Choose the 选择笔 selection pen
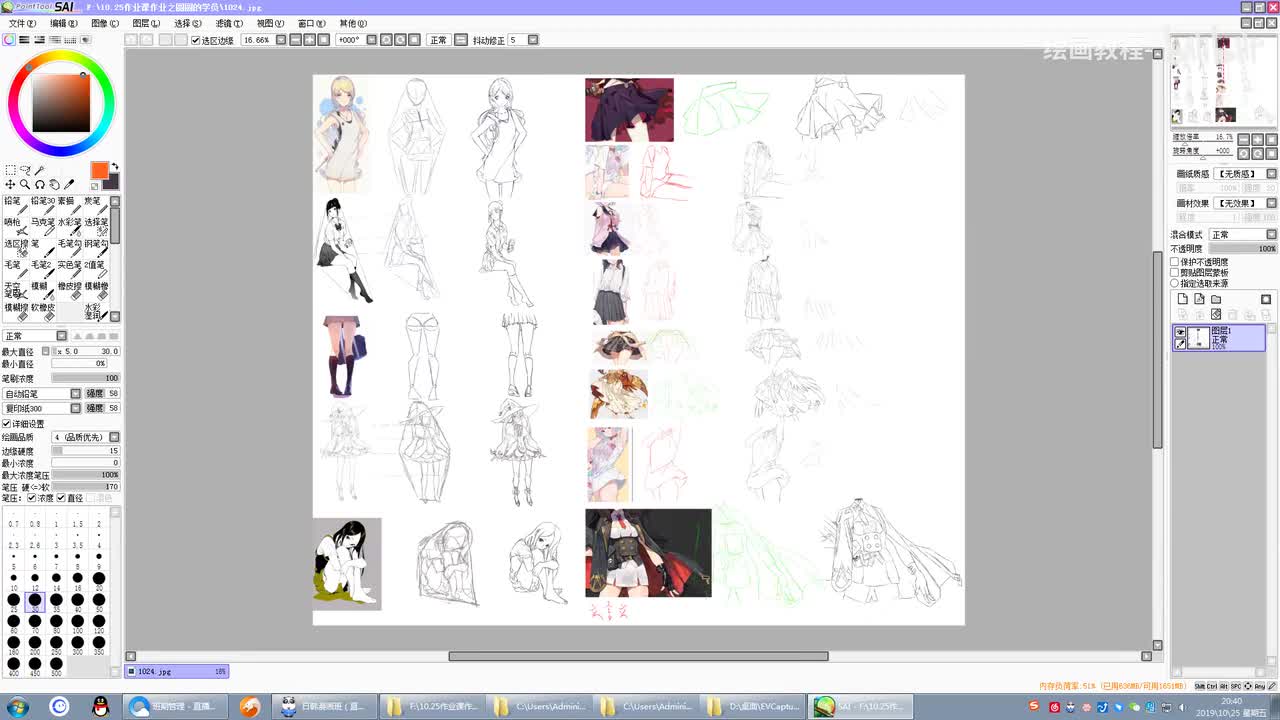The height and width of the screenshot is (720, 1280). point(96,228)
